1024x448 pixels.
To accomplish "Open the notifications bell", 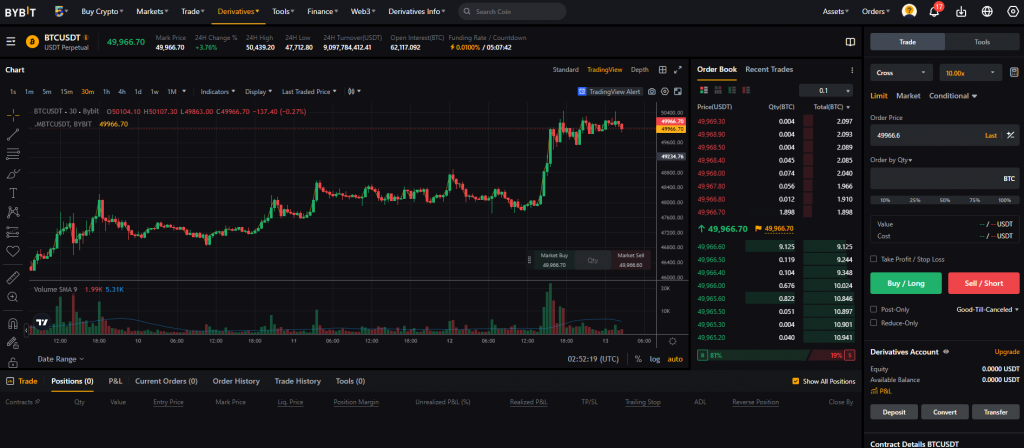I will tap(934, 11).
